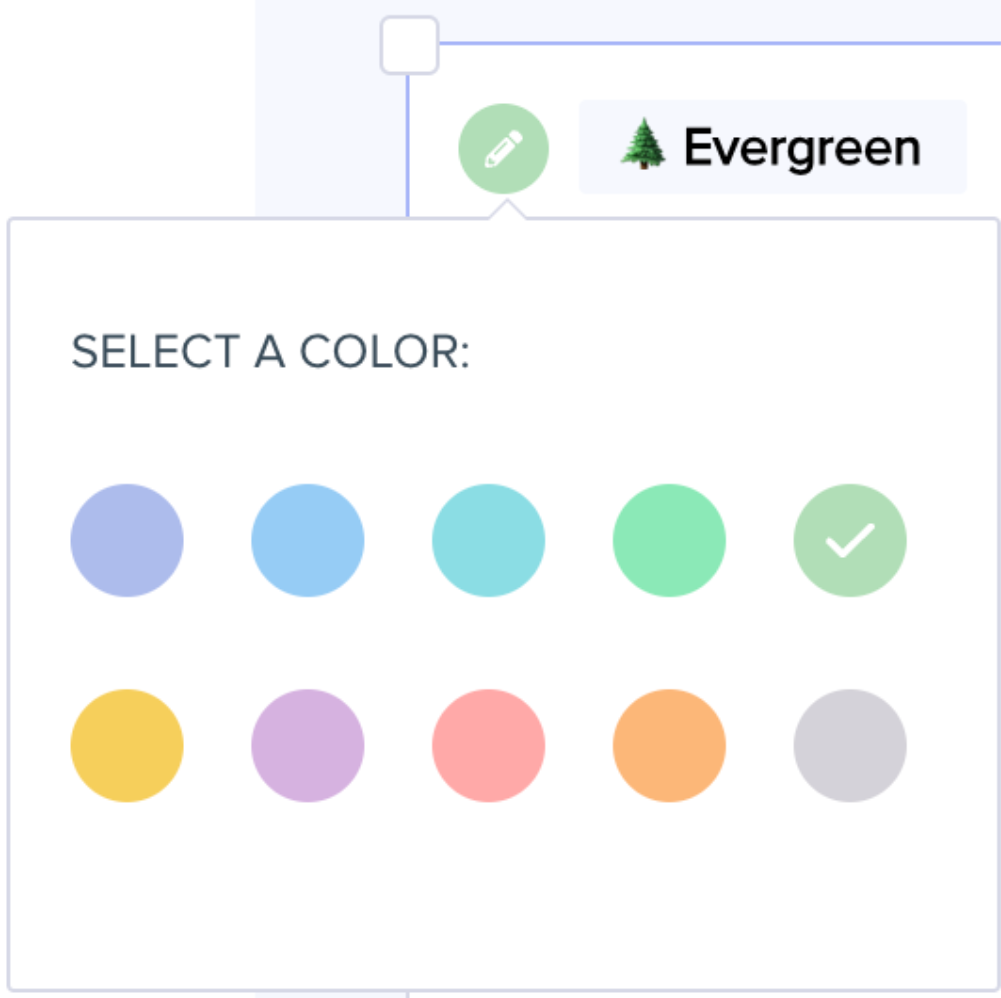Choose the light blue color swatch
The image size is (1001, 998).
[308, 541]
